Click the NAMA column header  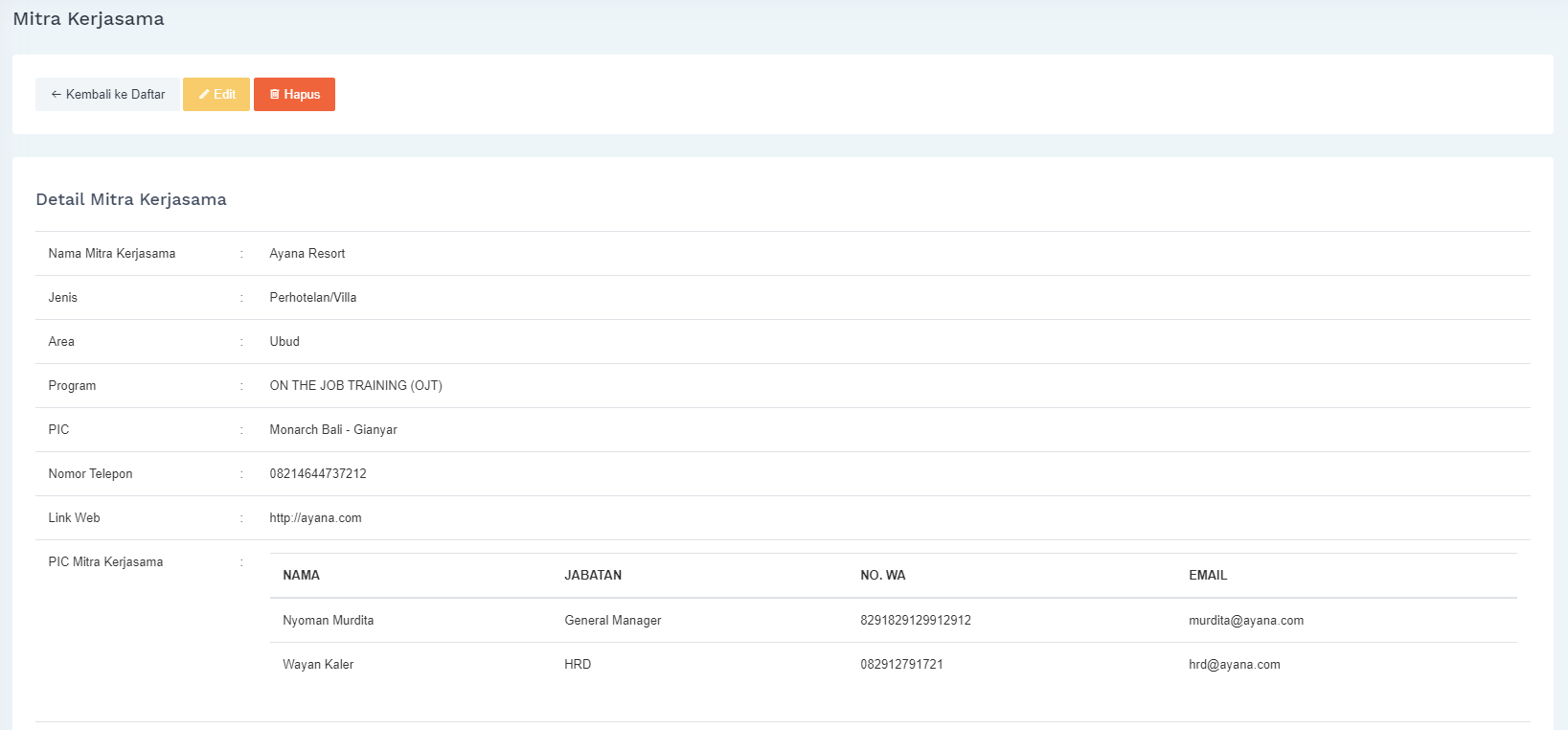pyautogui.click(x=301, y=576)
